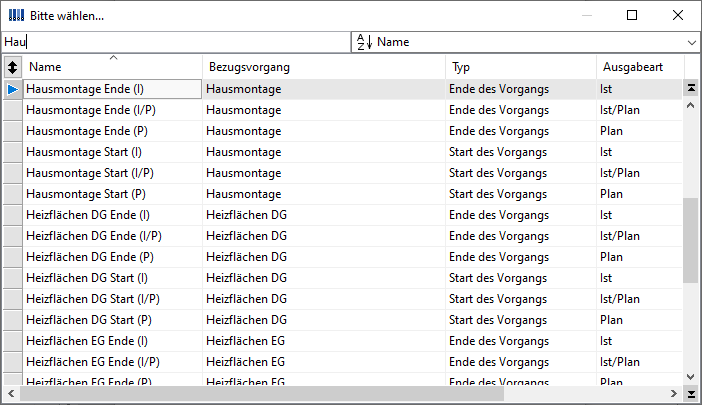Click the A-Z sort icon beside Name

click(x=364, y=42)
